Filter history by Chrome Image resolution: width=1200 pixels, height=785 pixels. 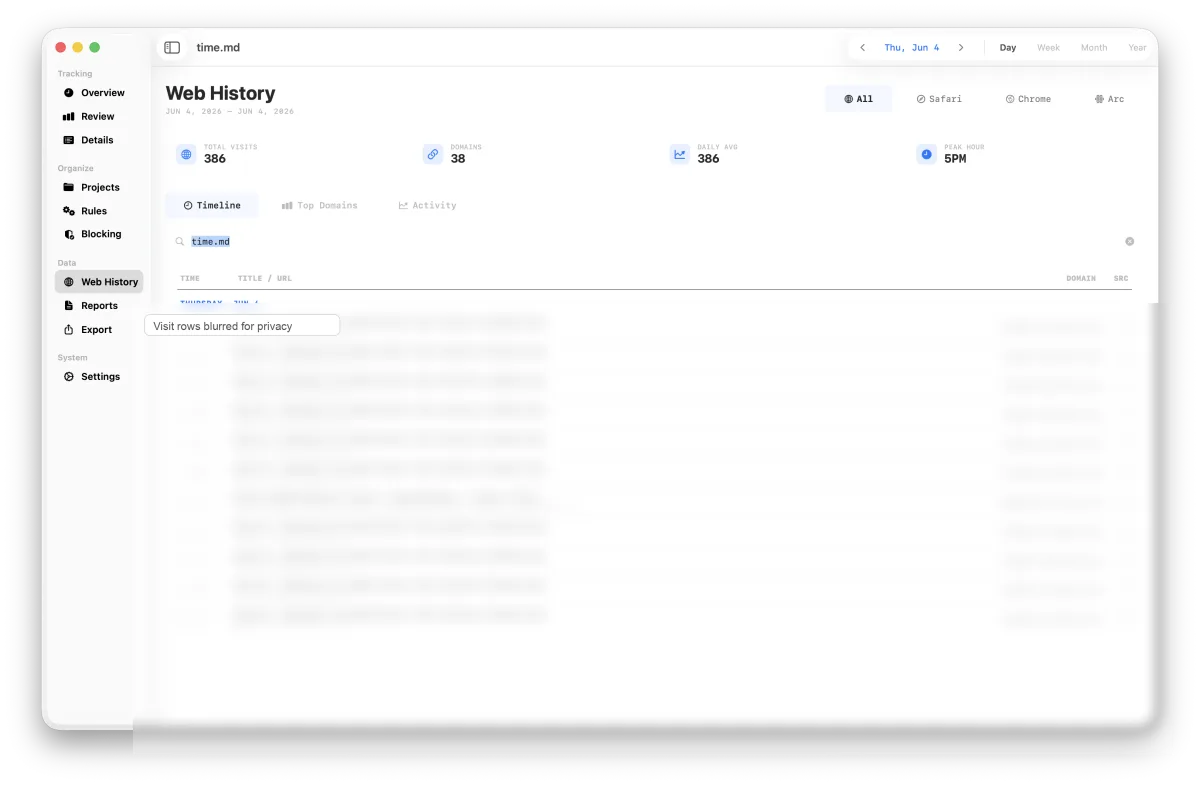[1028, 99]
